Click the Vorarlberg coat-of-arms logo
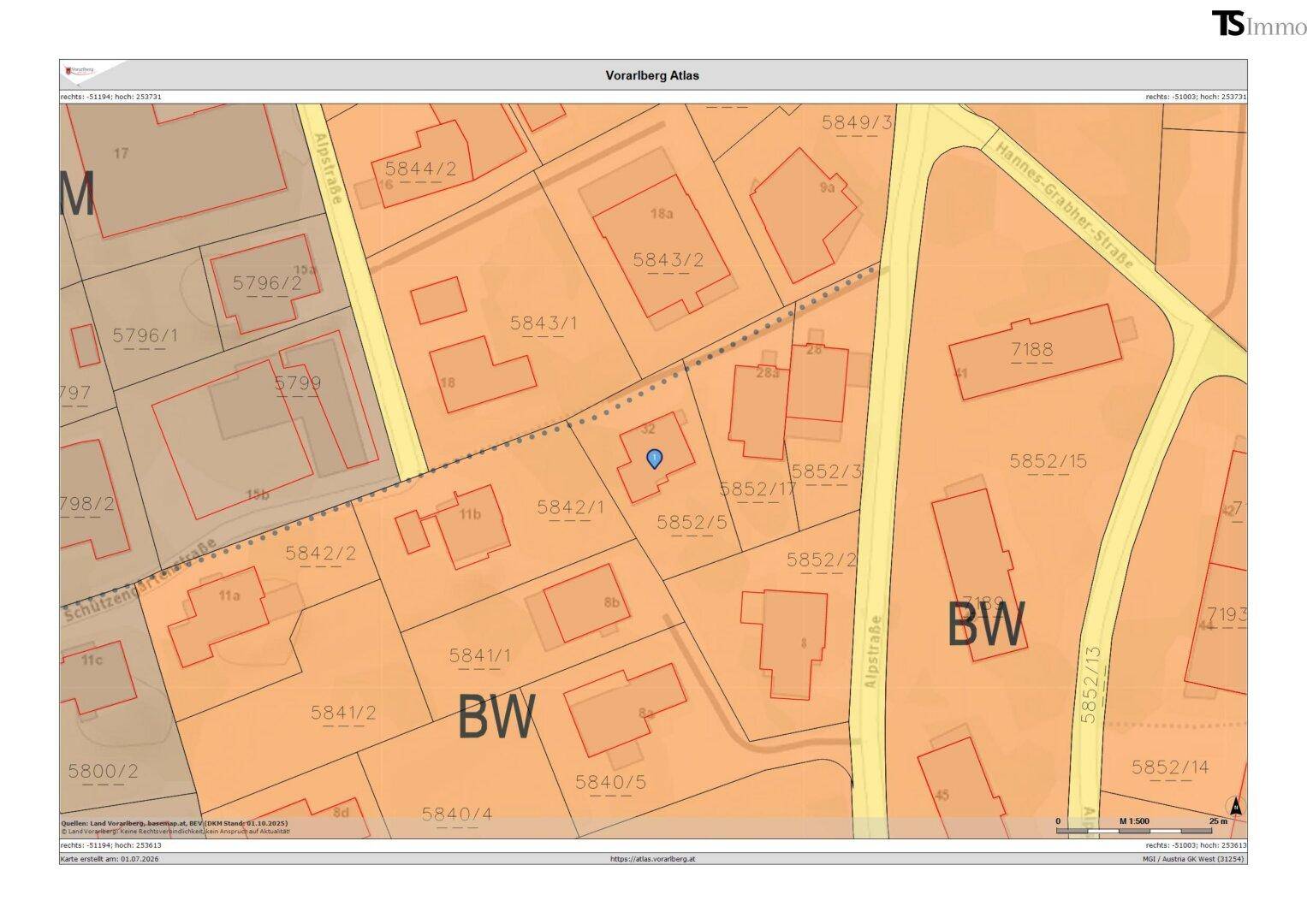Viewport: 1307px width, 924px height. coord(80,69)
